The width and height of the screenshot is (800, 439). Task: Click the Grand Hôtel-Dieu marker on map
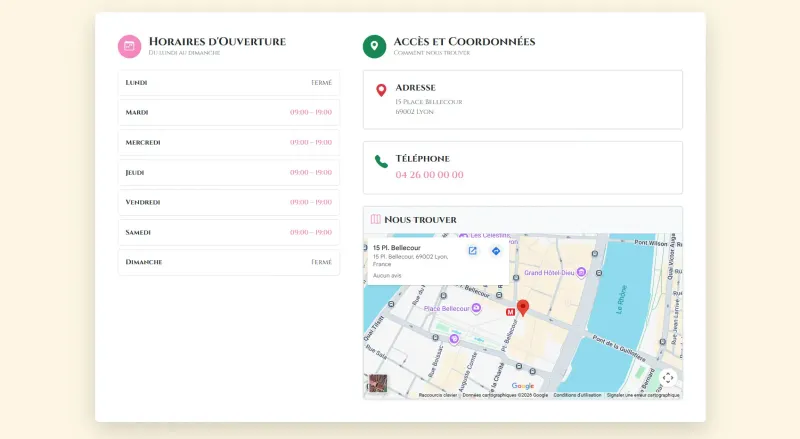click(580, 272)
